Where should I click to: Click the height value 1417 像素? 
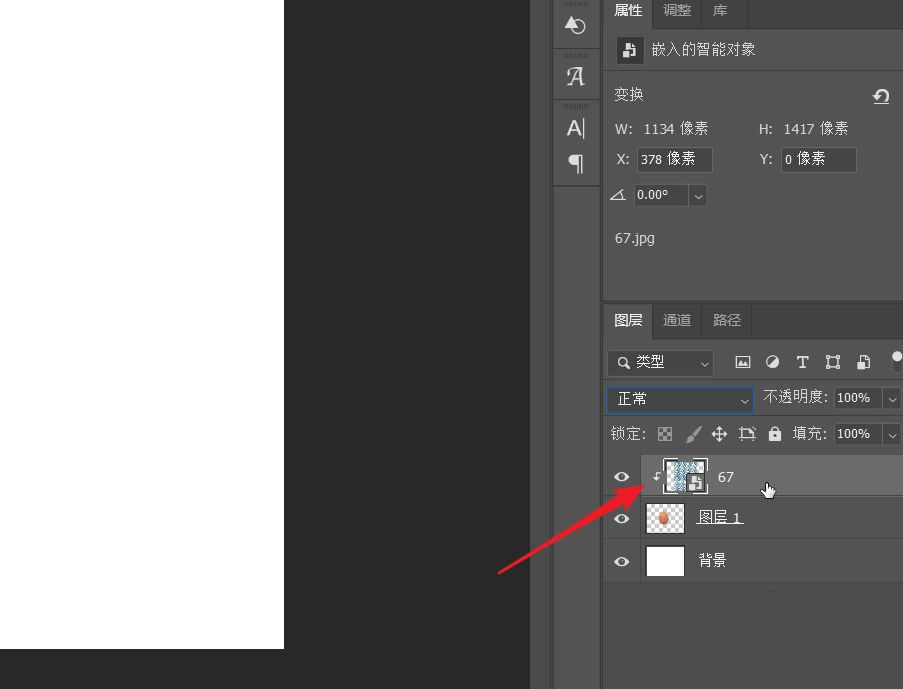coord(815,128)
